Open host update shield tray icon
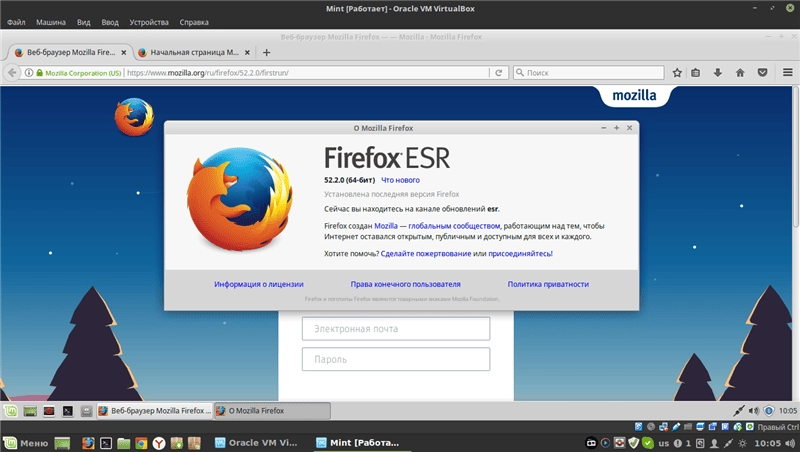The width and height of the screenshot is (800, 452). click(633, 443)
